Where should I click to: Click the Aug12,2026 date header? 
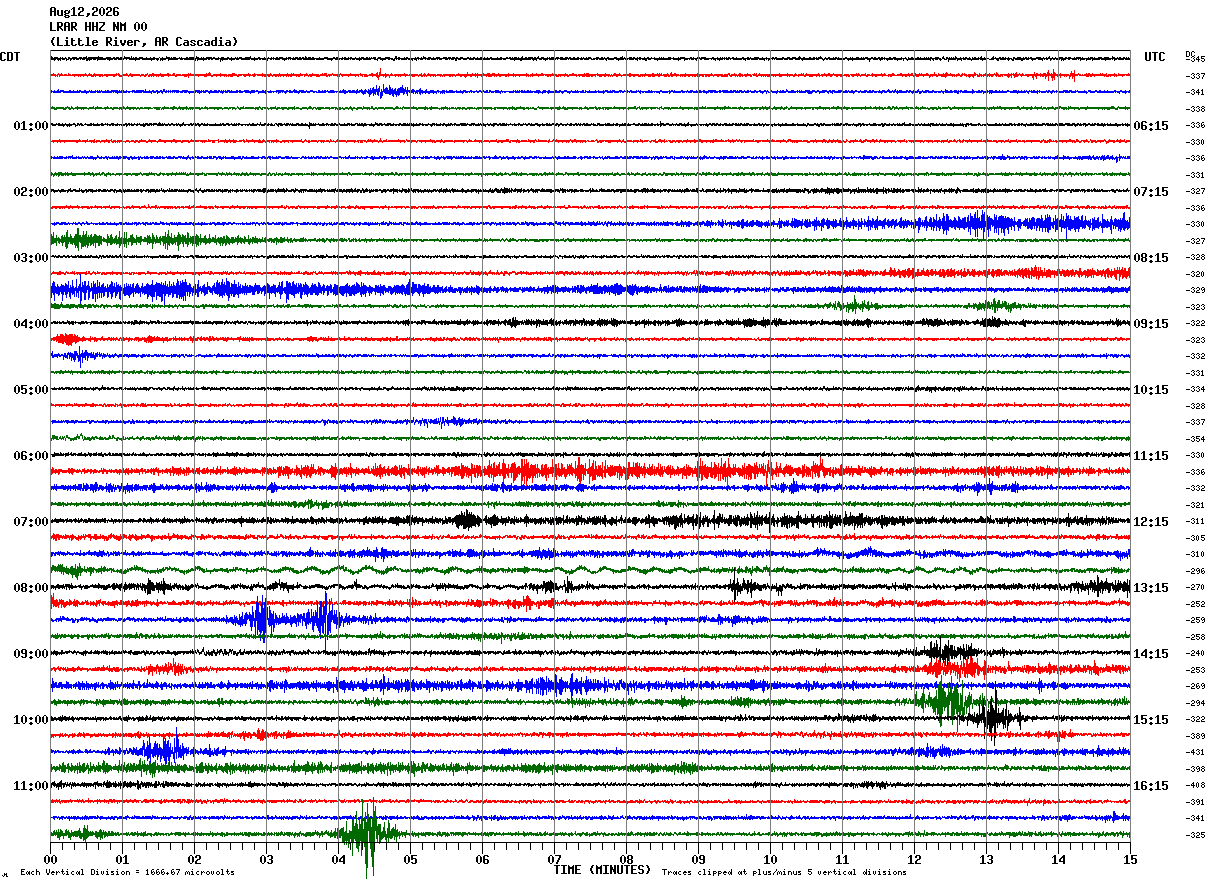(x=84, y=12)
